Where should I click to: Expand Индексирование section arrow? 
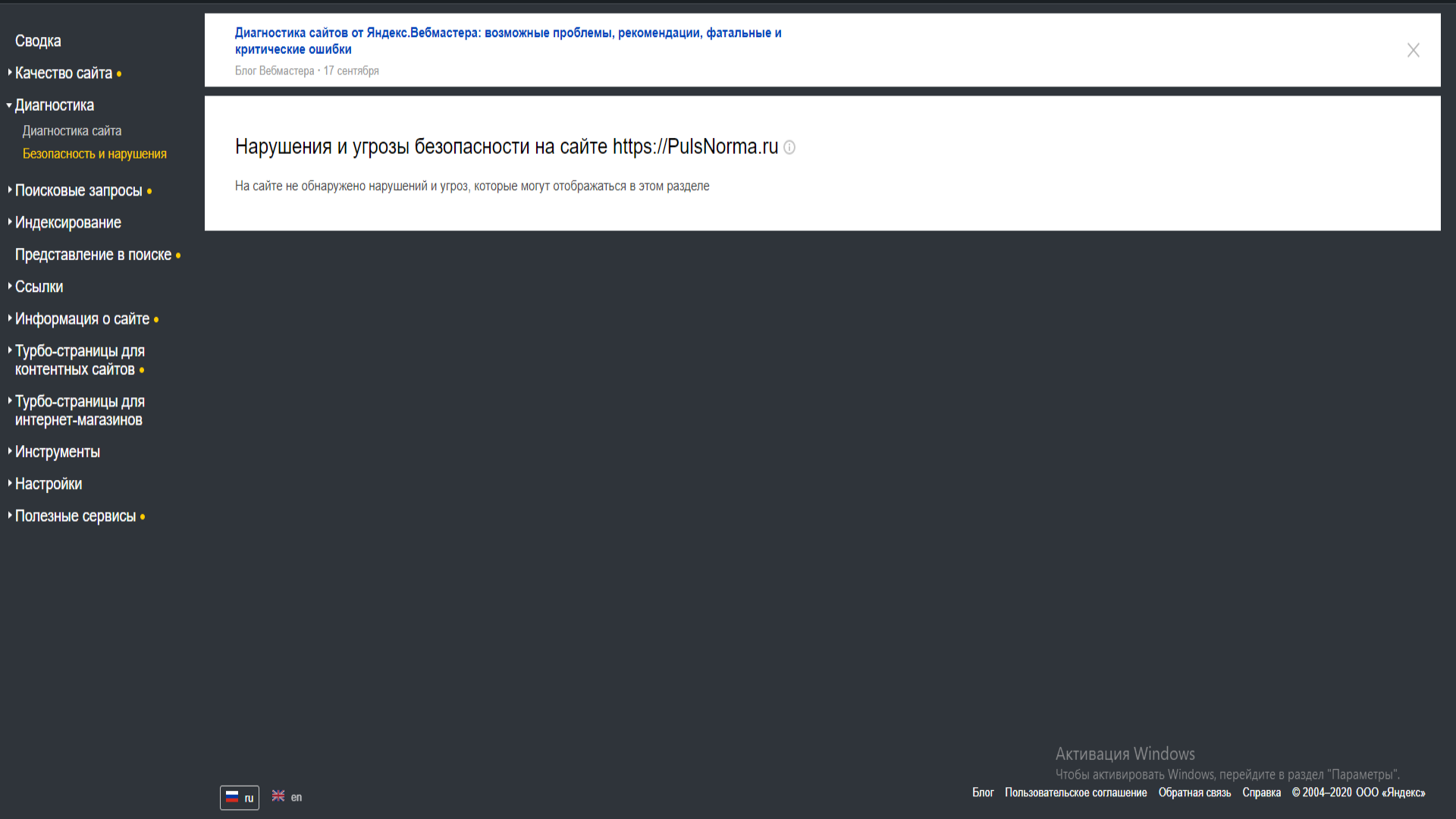[x=10, y=222]
